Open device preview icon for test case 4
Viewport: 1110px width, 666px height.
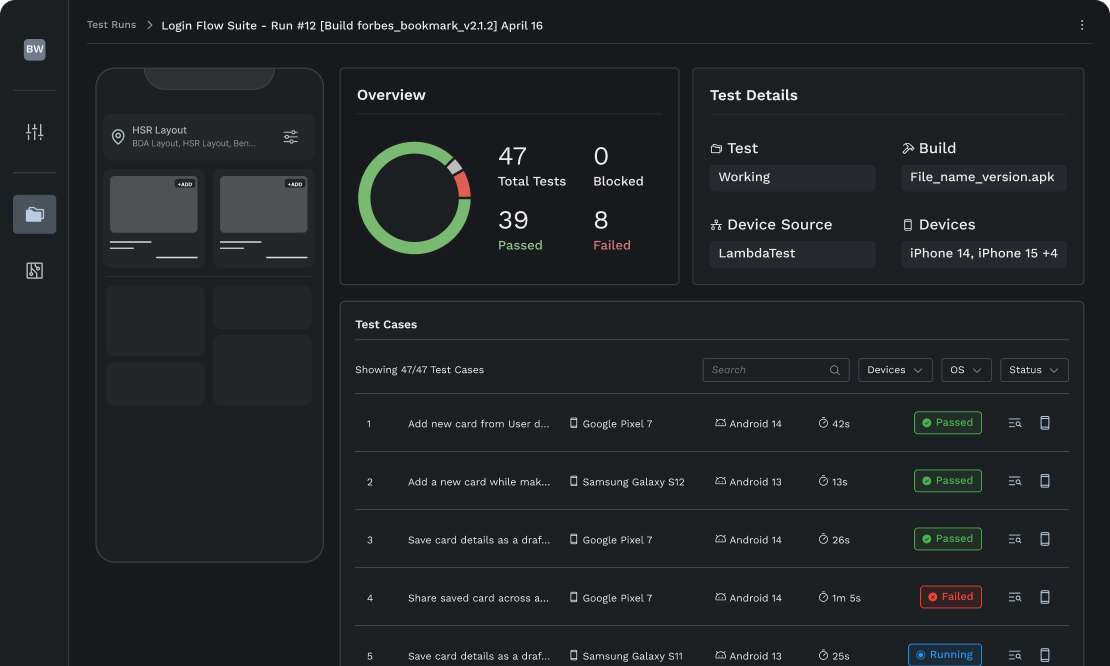[x=1045, y=597]
